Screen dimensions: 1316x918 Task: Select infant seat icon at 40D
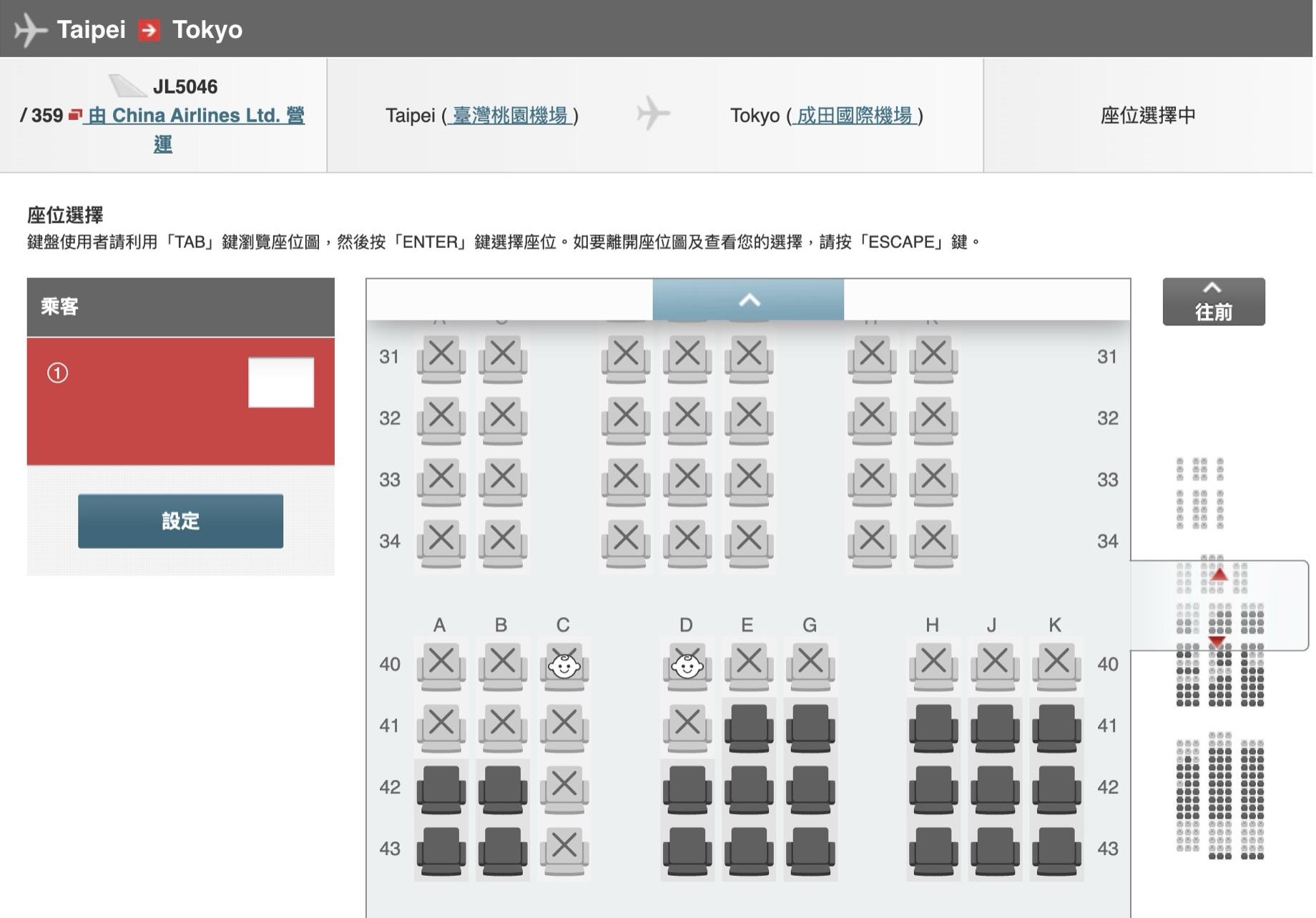point(686,665)
